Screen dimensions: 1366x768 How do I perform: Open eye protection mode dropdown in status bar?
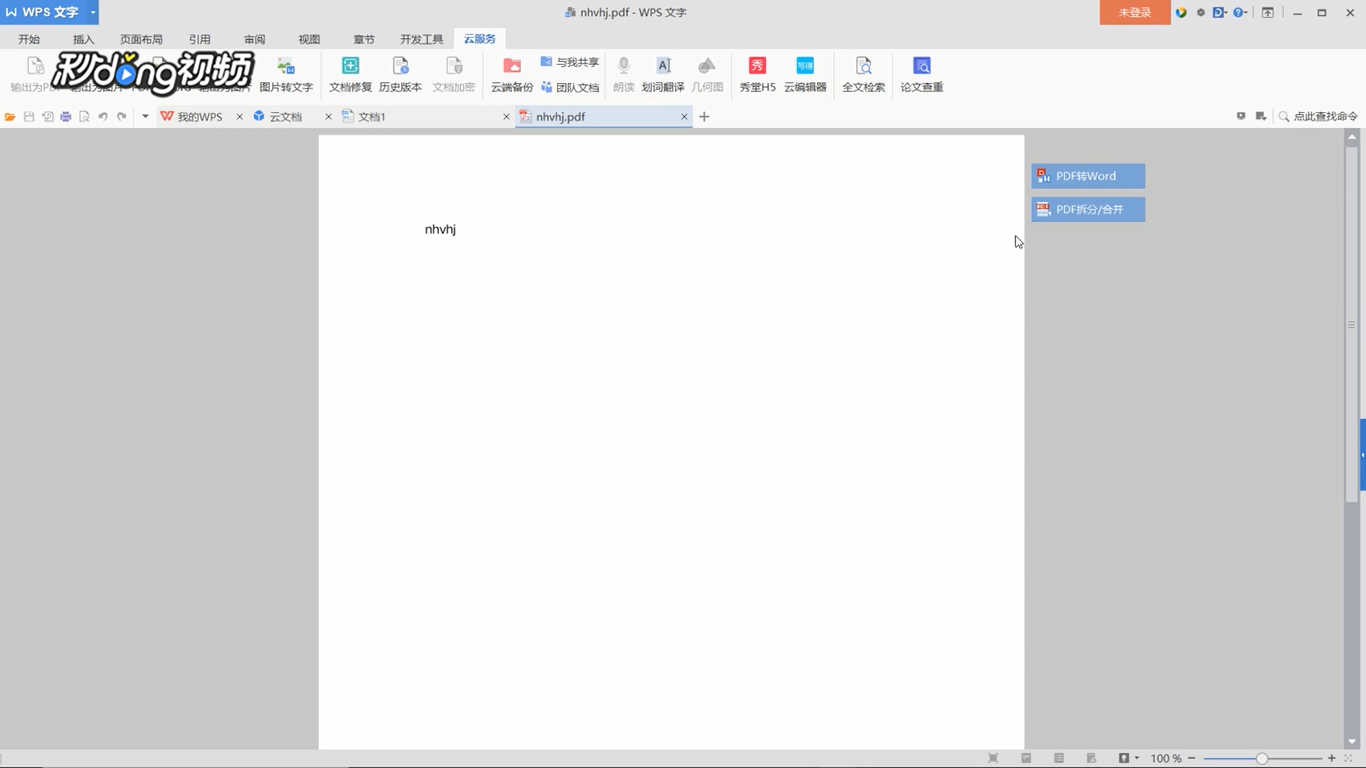point(1128,759)
